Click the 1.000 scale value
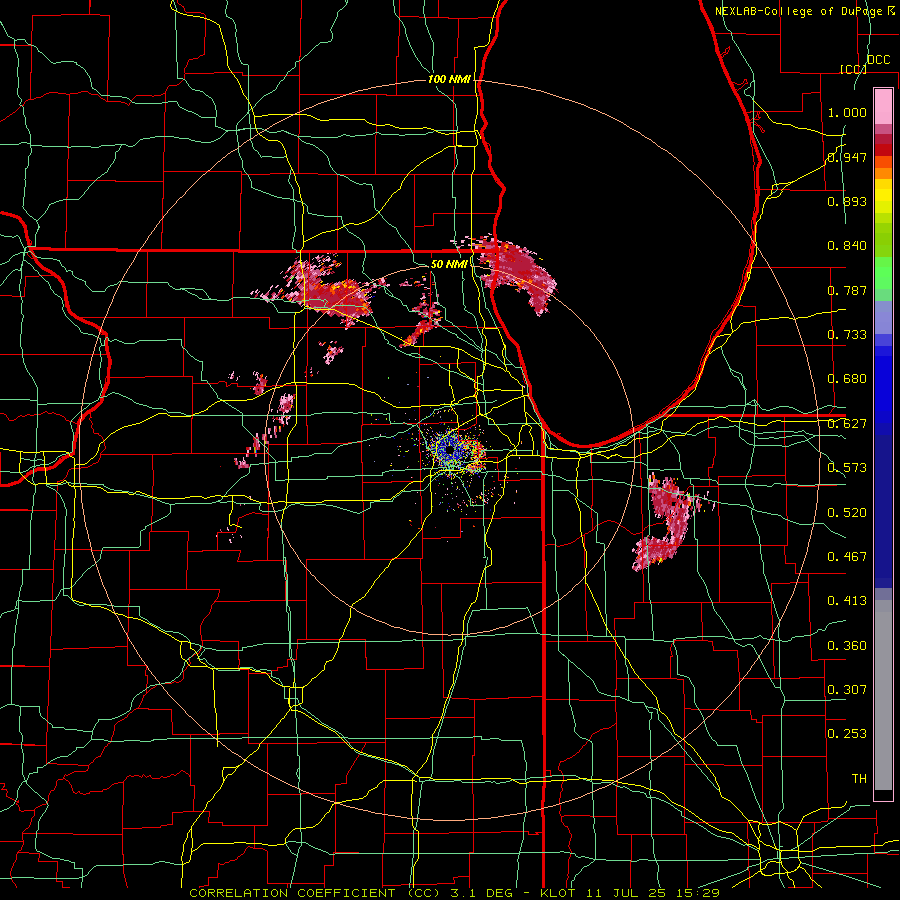The width and height of the screenshot is (900, 900). coord(847,112)
